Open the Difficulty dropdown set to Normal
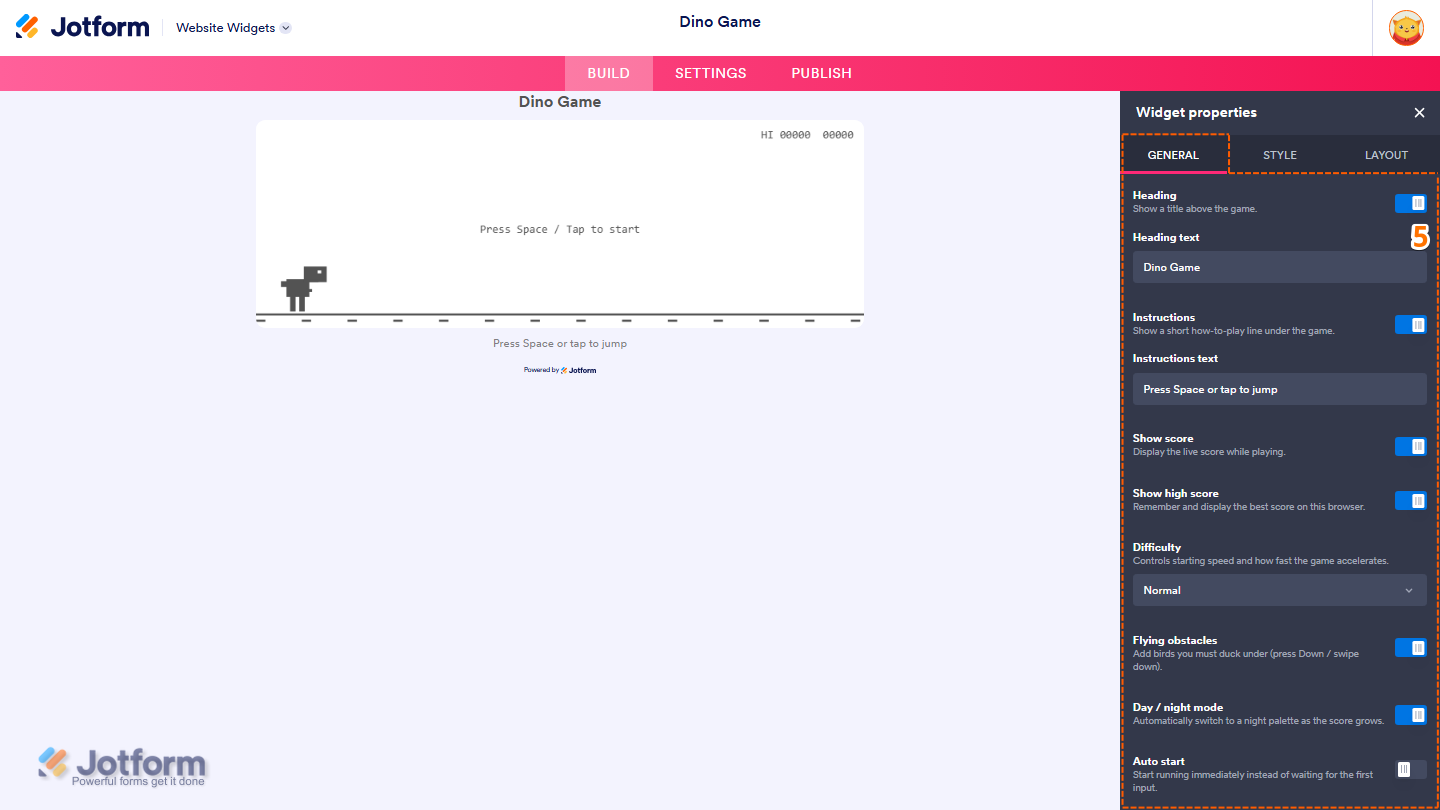Viewport: 1440px width, 810px height. 1280,590
